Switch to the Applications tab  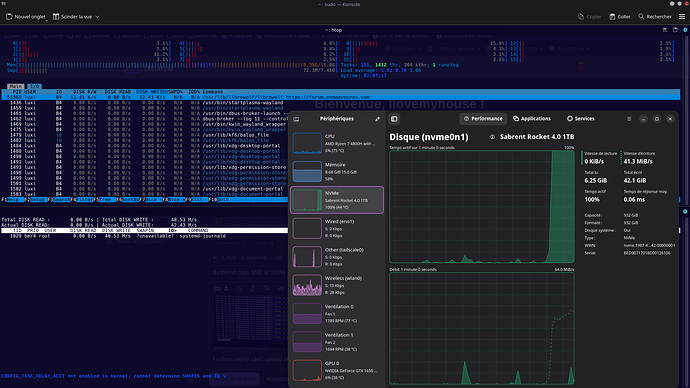(x=532, y=119)
